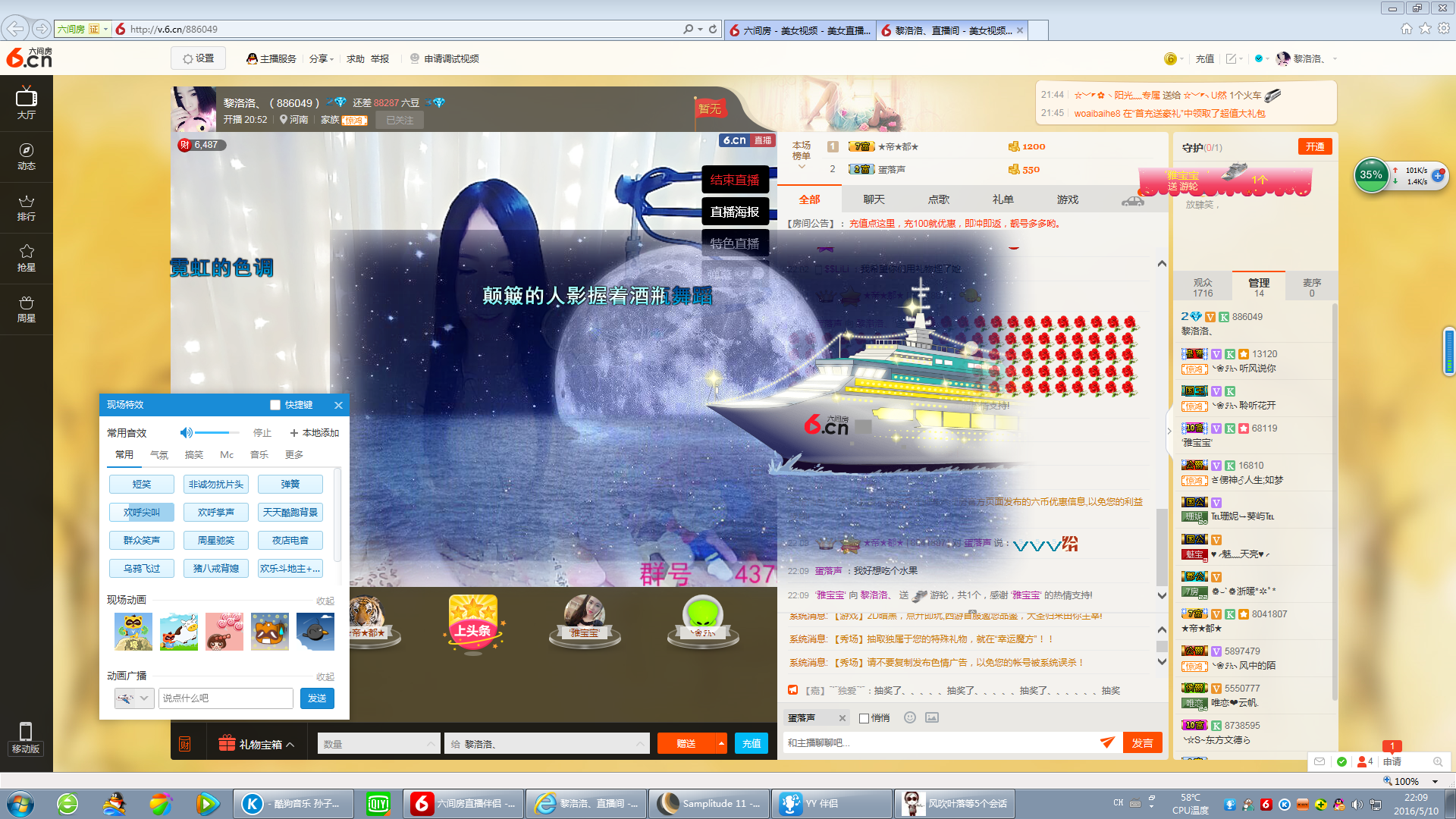
Task: Open the 大厅 lobby icon in sidebar
Action: coord(27,103)
